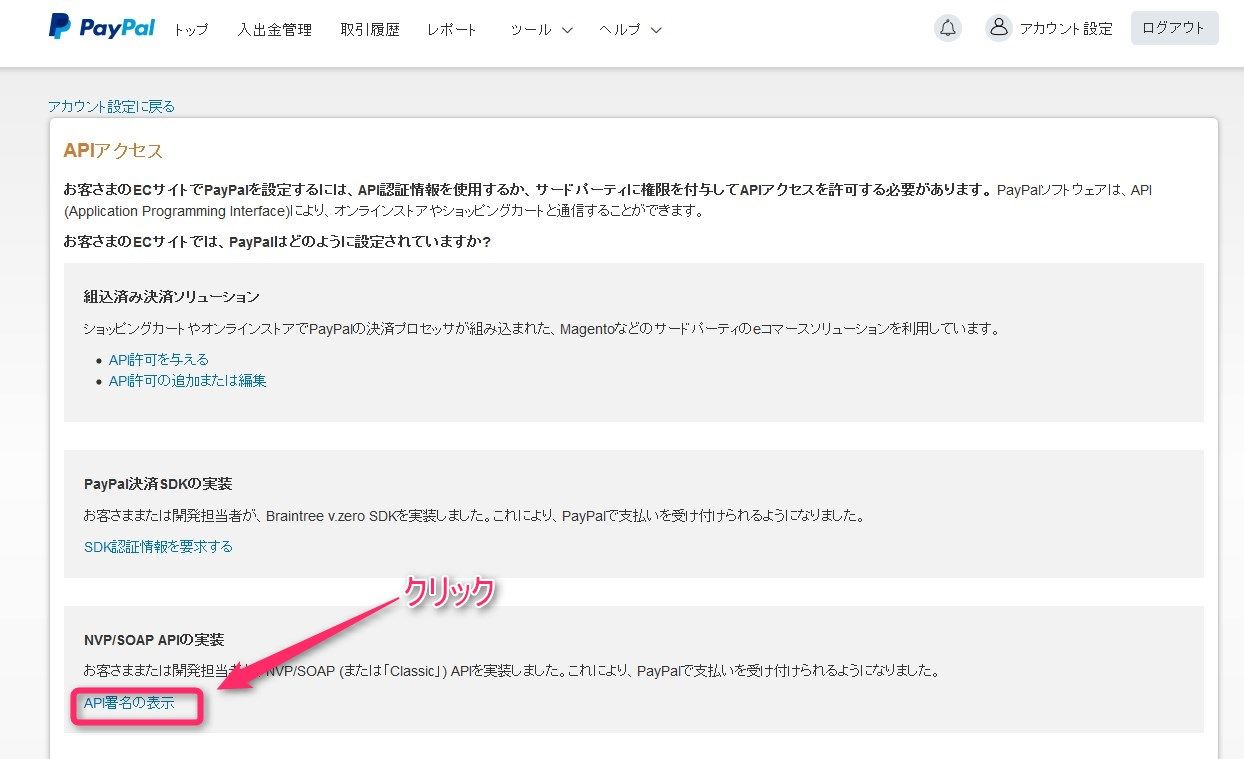Image resolution: width=1244 pixels, height=759 pixels.
Task: Click the ログアウト button
Action: pos(1174,28)
